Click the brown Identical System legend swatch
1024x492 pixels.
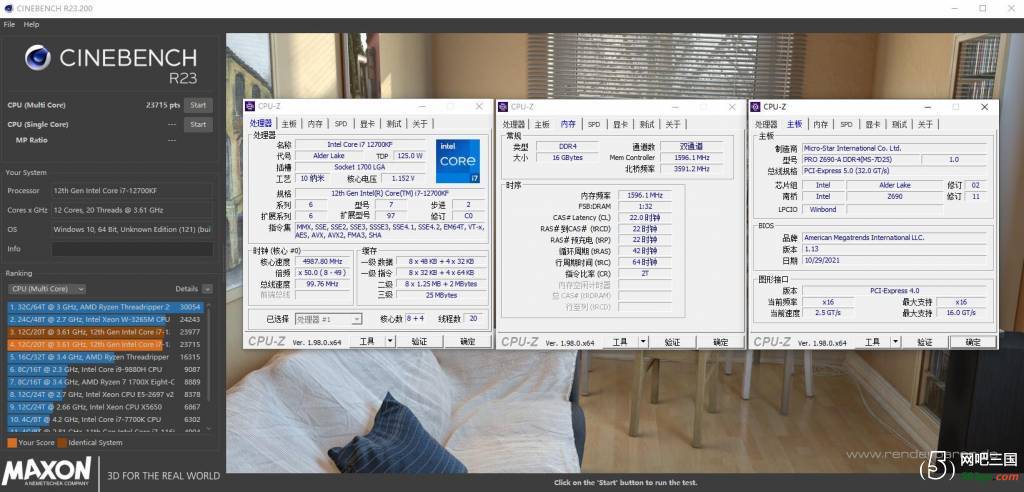62,442
